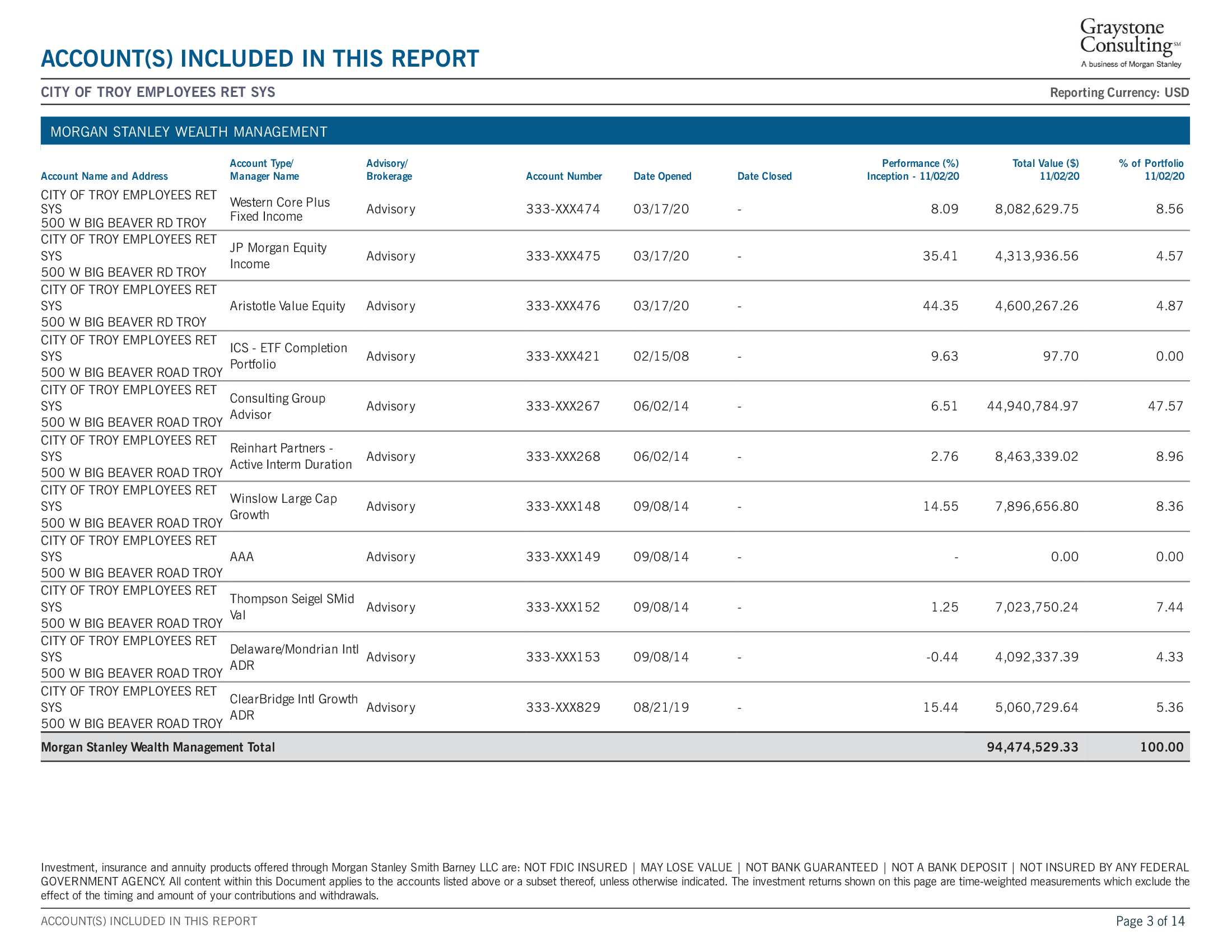Click account number 333-XXX268

point(563,456)
